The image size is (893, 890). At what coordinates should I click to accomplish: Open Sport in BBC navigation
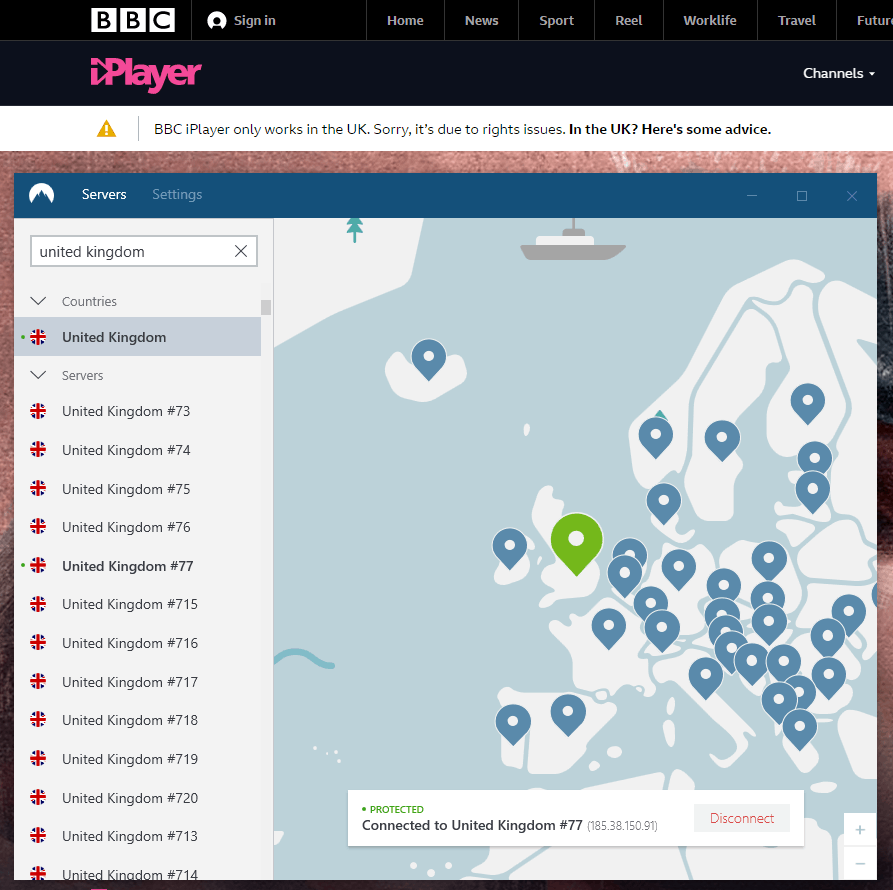click(x=556, y=20)
